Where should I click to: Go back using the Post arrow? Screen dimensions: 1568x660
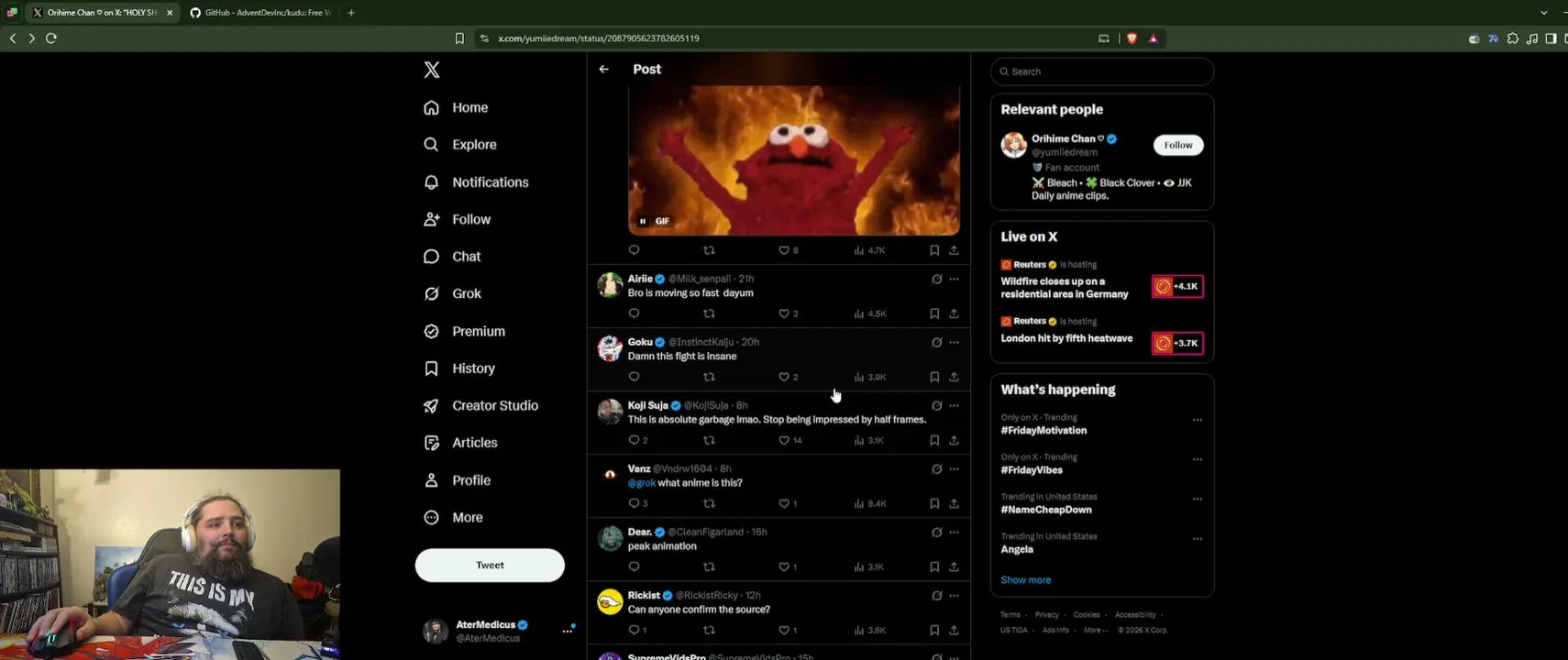click(603, 69)
